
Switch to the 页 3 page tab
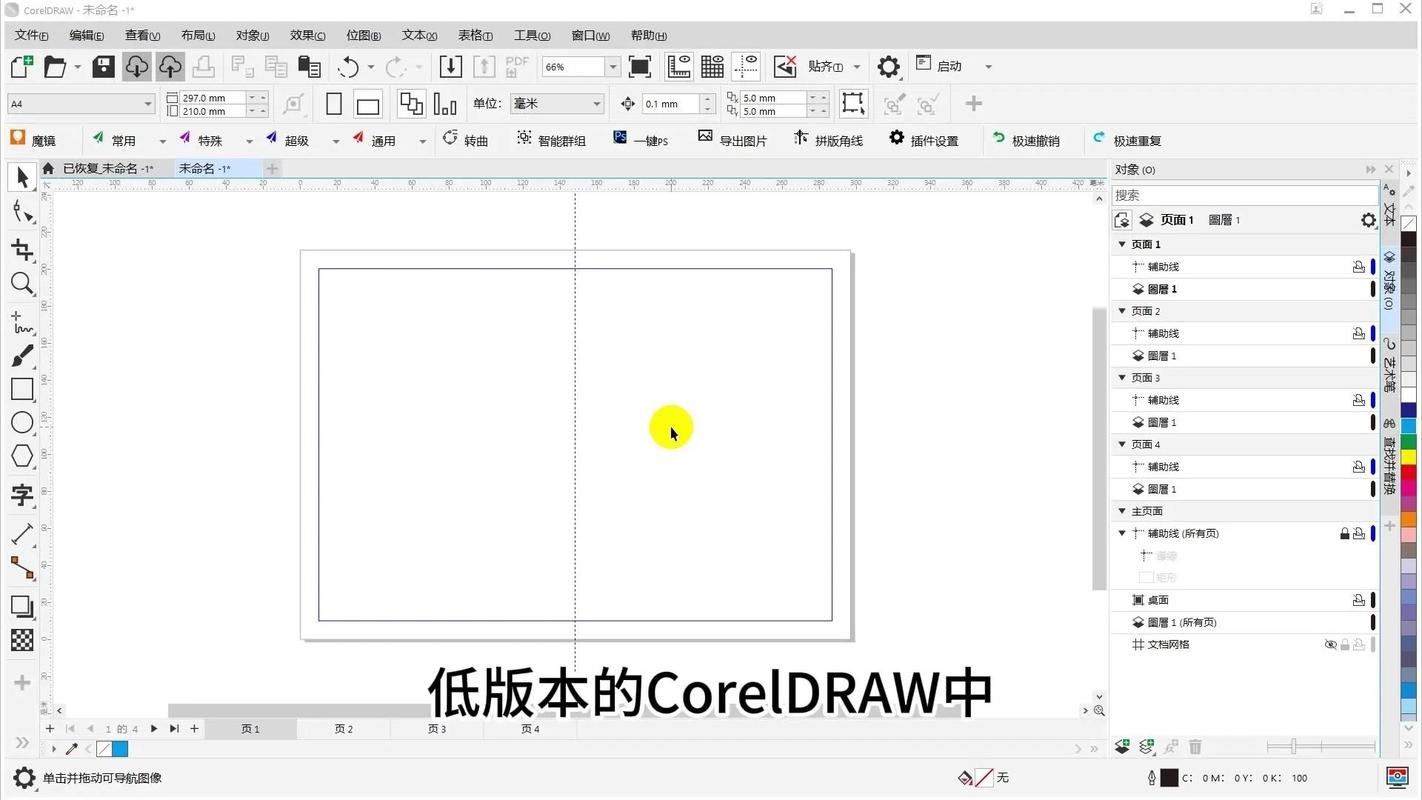tap(436, 729)
